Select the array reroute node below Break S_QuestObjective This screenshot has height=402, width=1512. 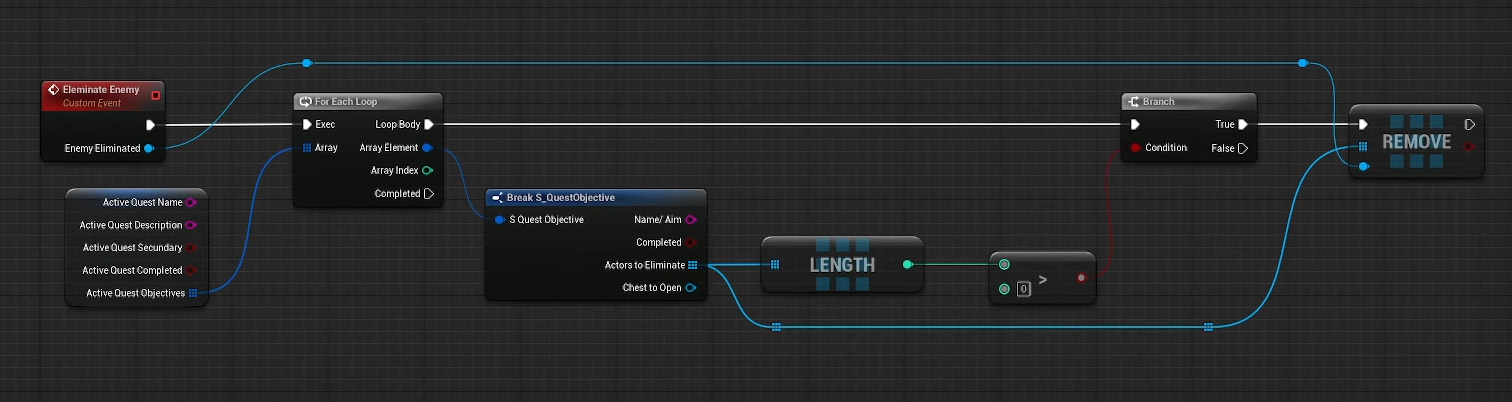point(776,326)
